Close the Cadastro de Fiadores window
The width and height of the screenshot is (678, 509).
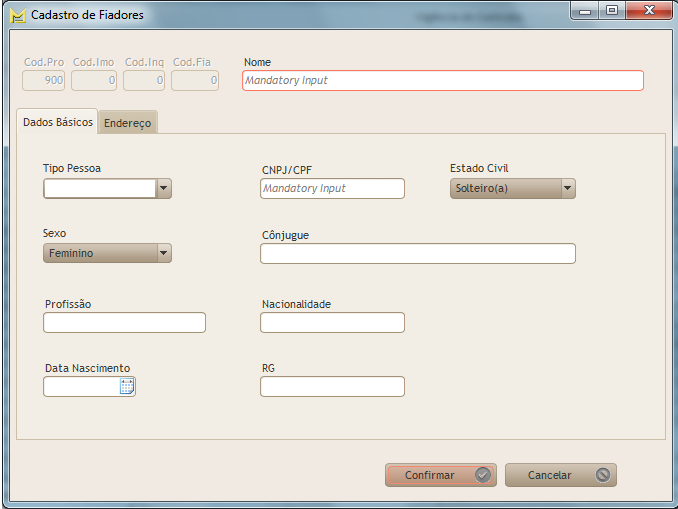coord(648,10)
